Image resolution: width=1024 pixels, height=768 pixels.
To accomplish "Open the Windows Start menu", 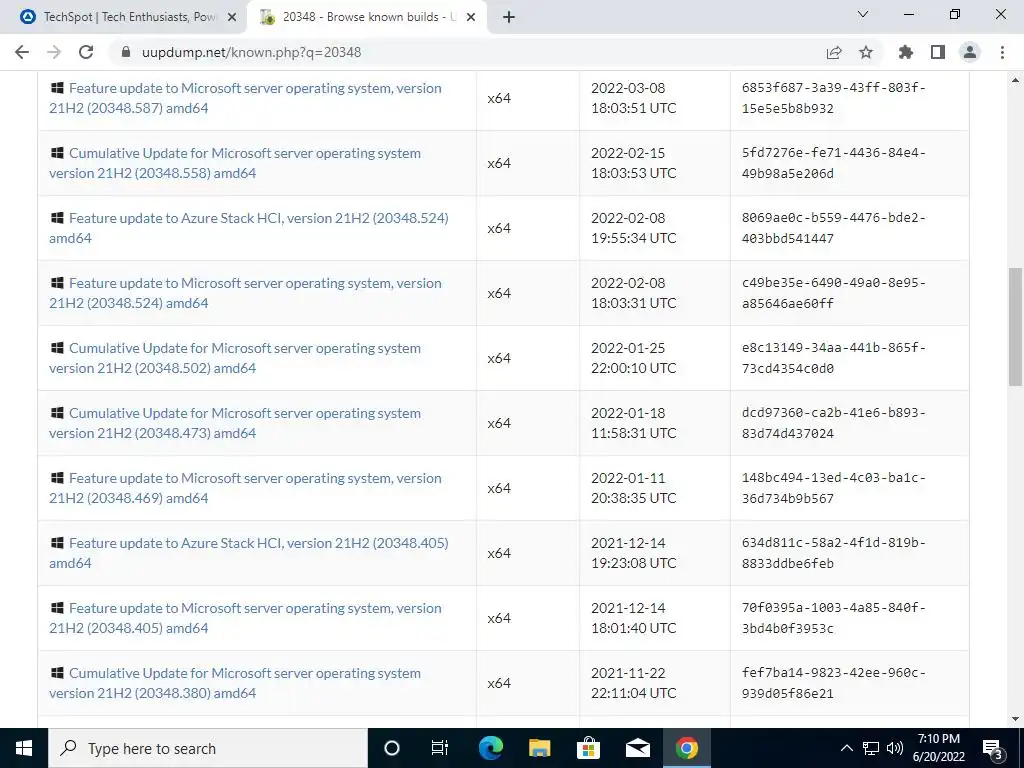I will tap(24, 748).
